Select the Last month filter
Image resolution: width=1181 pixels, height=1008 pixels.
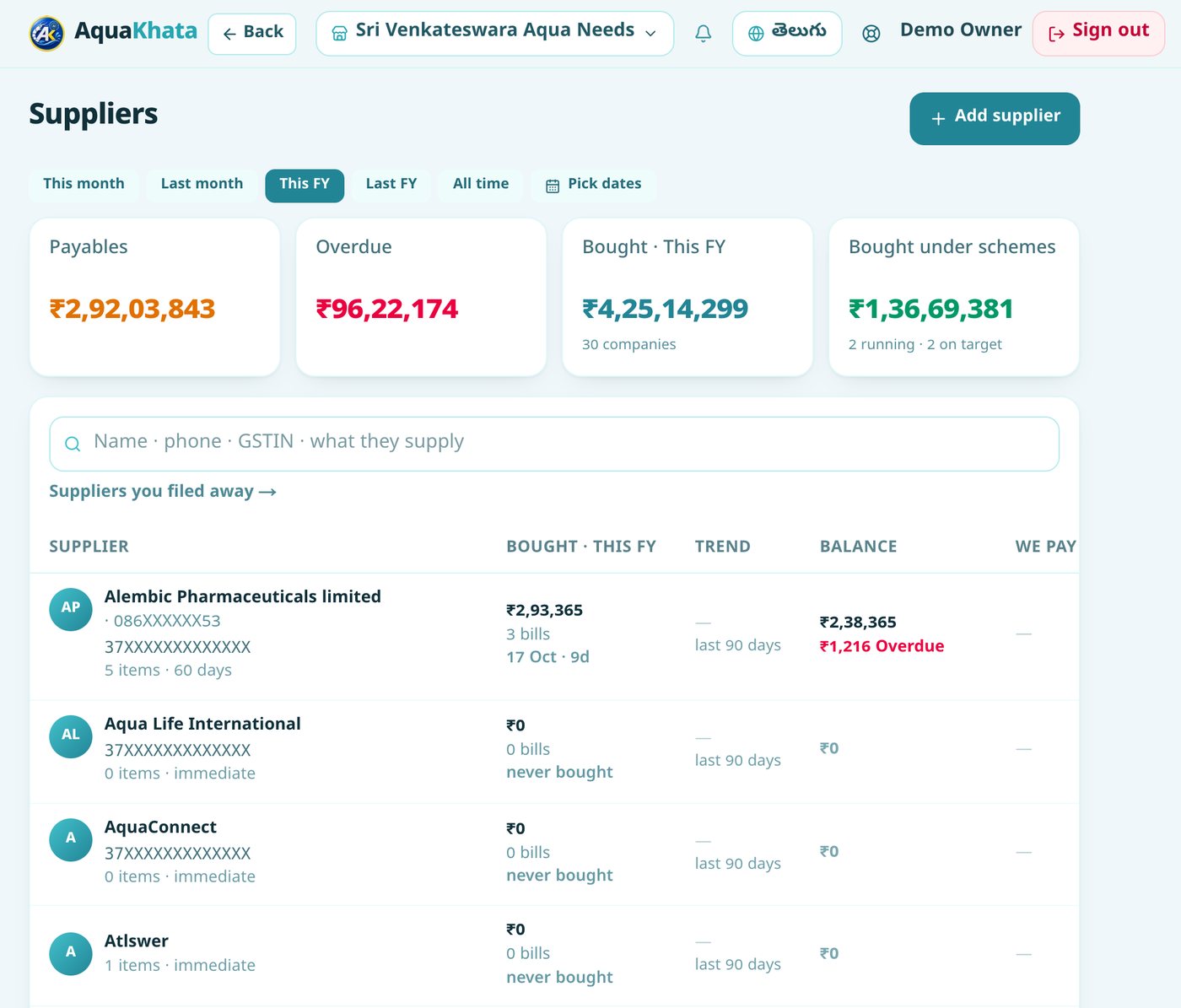[x=202, y=185]
